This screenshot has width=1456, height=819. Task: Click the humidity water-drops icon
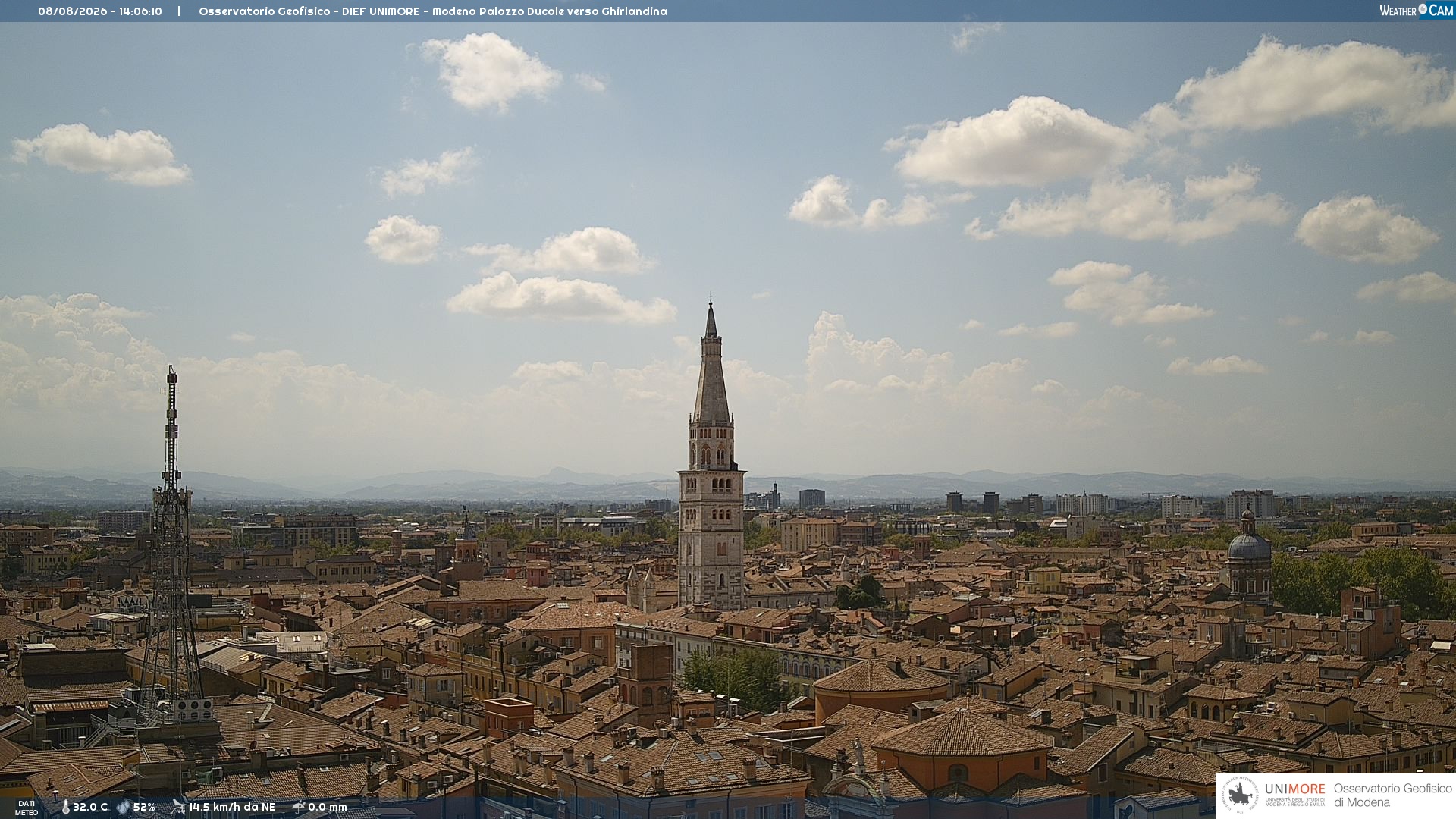123,808
